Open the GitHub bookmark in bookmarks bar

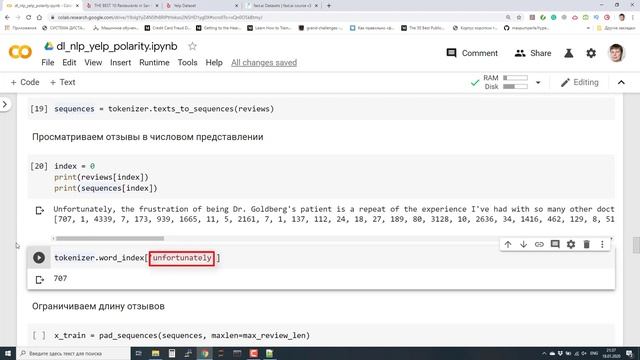pyautogui.click(x=527, y=28)
